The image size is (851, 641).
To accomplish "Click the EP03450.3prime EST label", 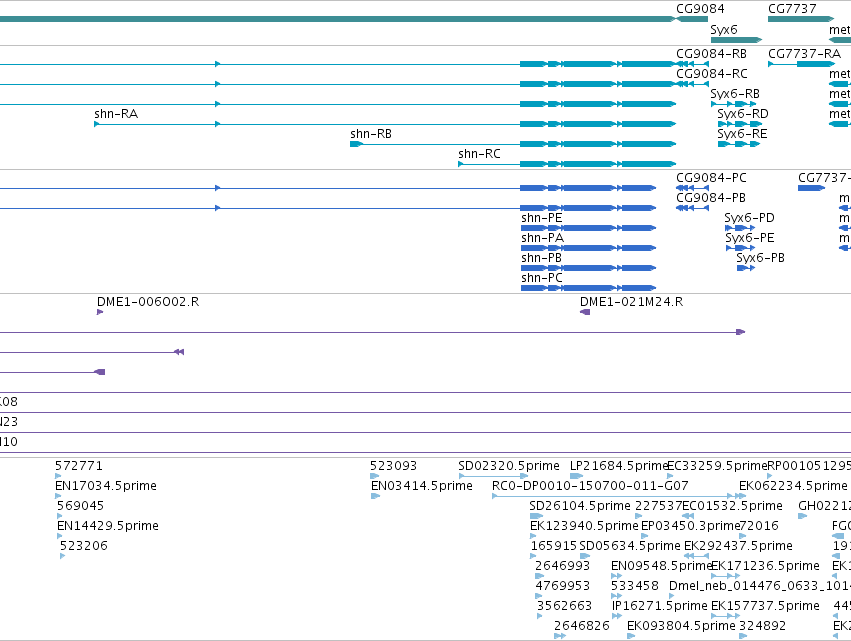I will [690, 526].
